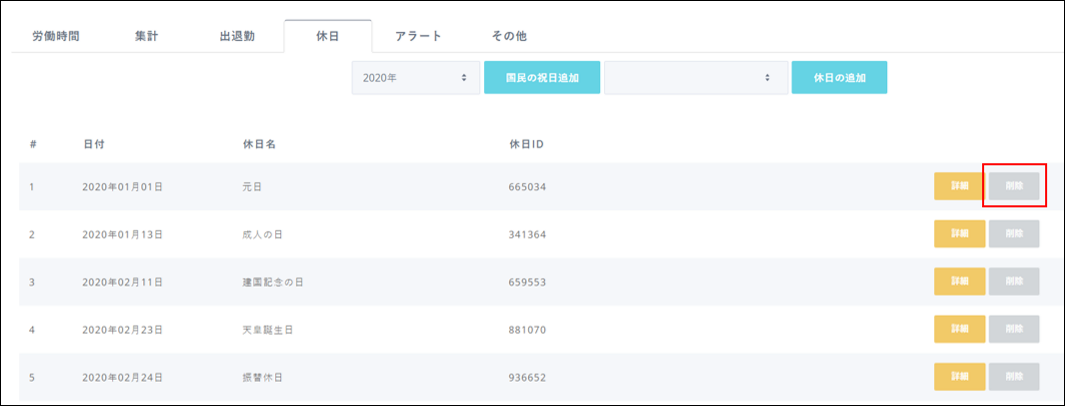Open 詳細 for 建国記念の日
The height and width of the screenshot is (406, 1065).
click(959, 282)
